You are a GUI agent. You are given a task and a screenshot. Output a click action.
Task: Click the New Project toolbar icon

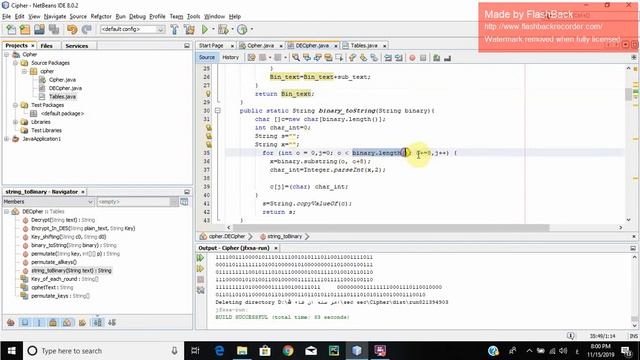(25, 29)
